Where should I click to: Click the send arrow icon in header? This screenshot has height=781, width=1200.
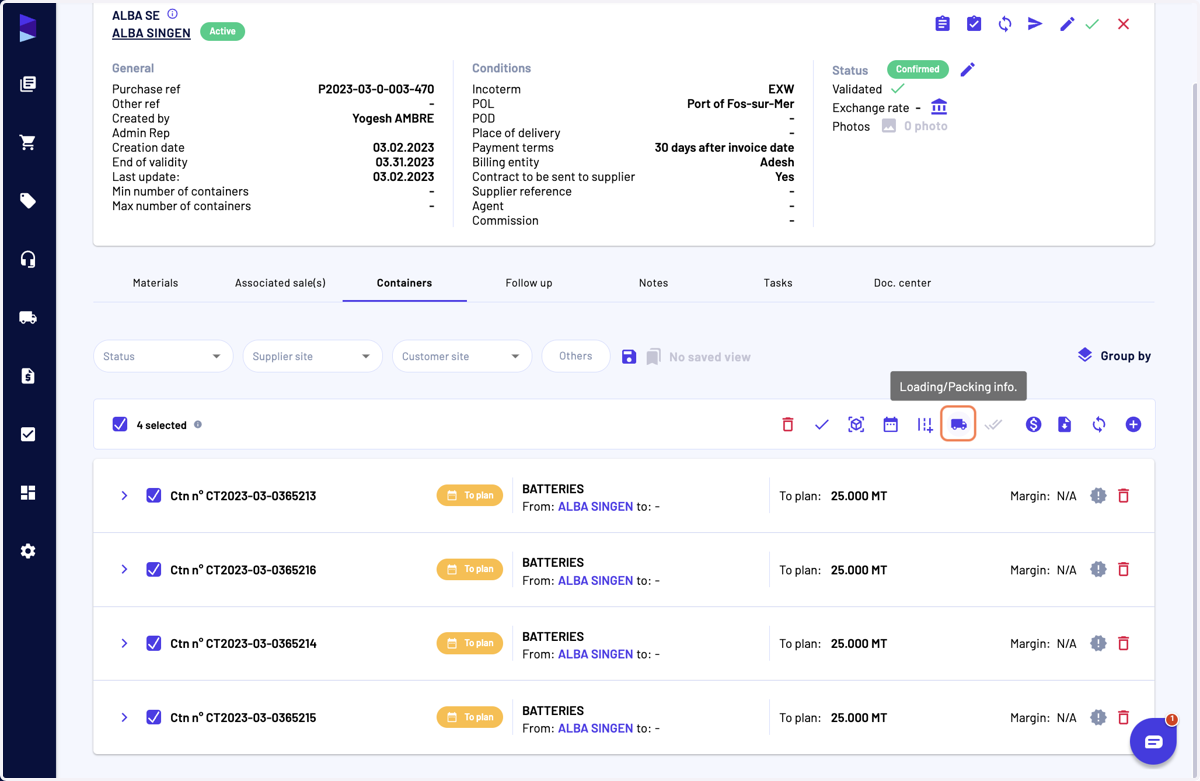tap(1035, 24)
